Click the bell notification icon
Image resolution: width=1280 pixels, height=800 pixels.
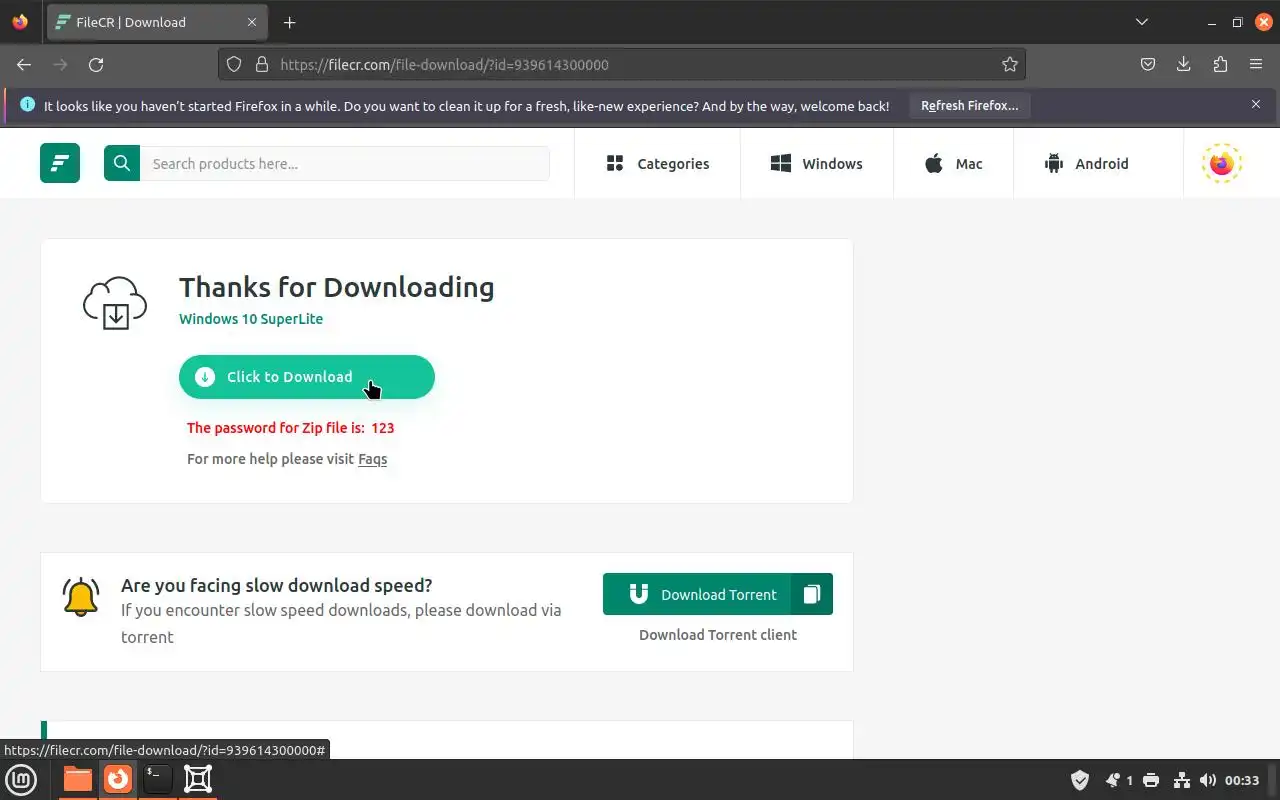(x=80, y=596)
